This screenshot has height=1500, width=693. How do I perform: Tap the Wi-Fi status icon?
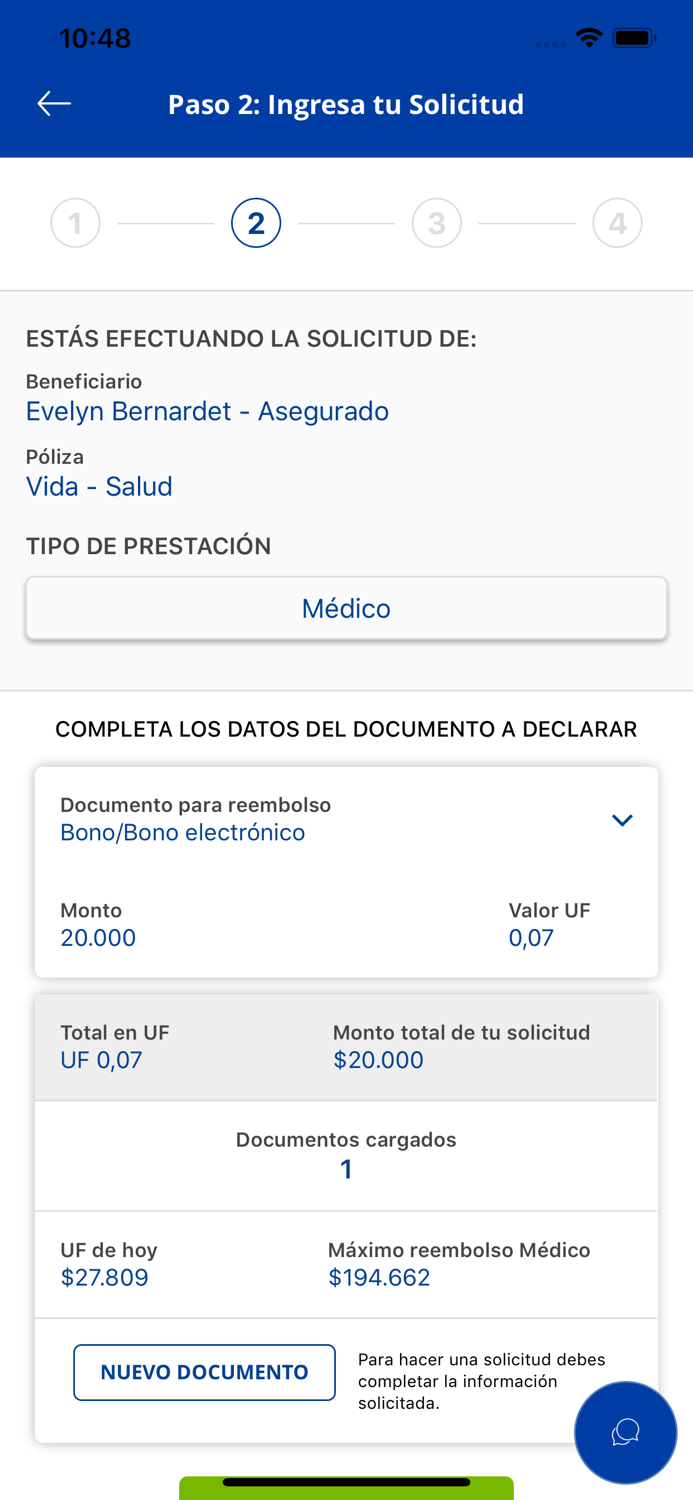(x=588, y=37)
